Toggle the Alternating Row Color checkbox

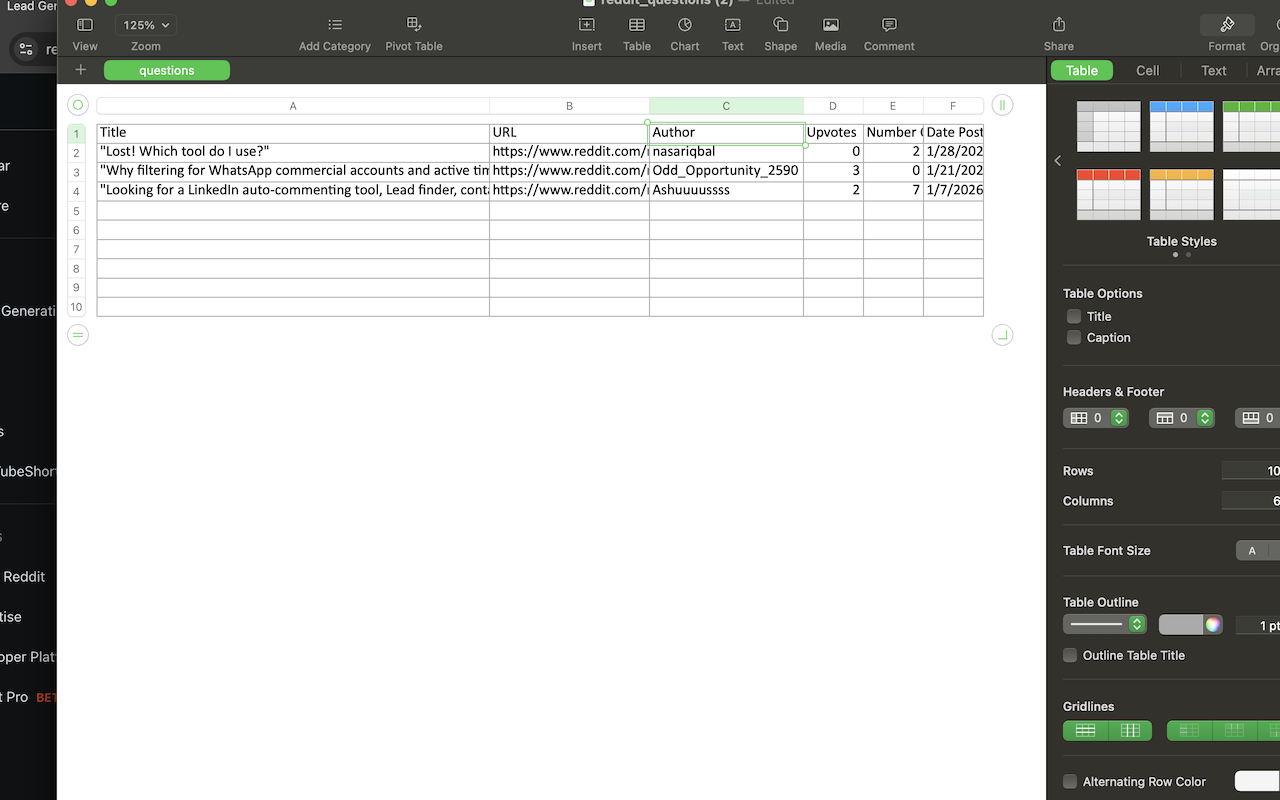pyautogui.click(x=1070, y=782)
